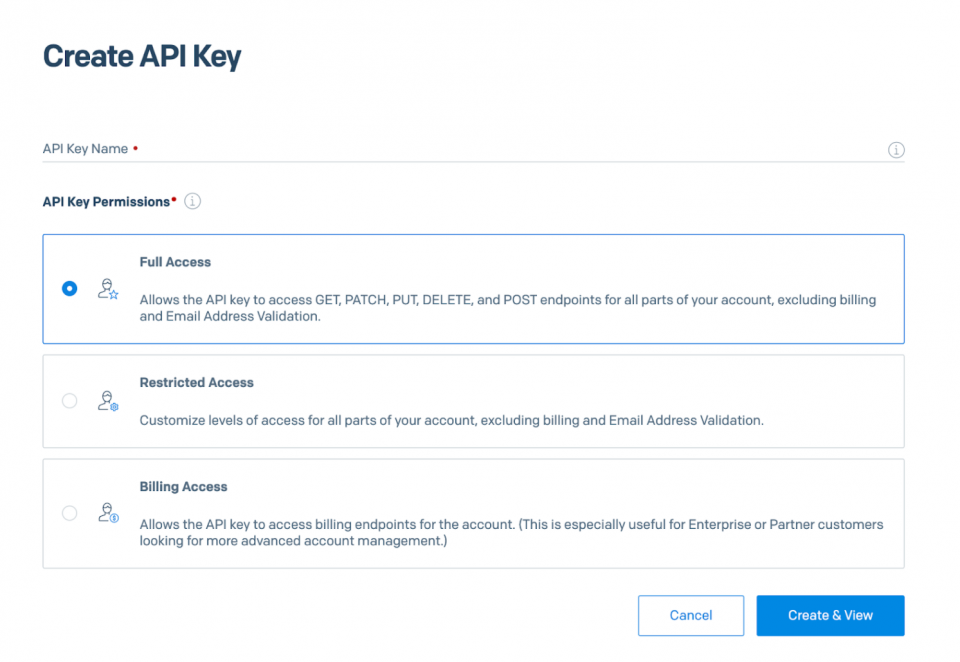Click the Create & View button
The width and height of the screenshot is (960, 662).
[830, 615]
